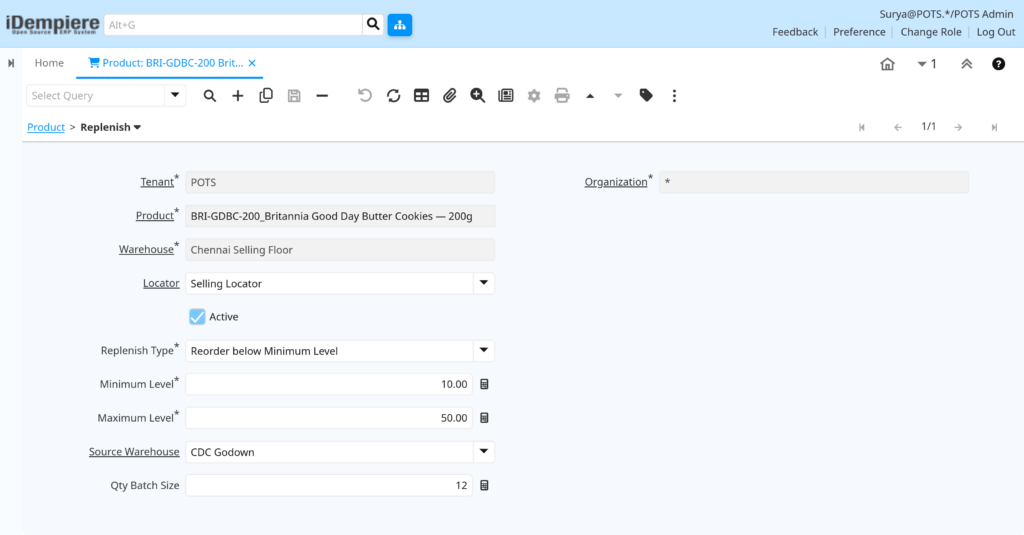
Task: Click Log Out
Action: point(996,32)
